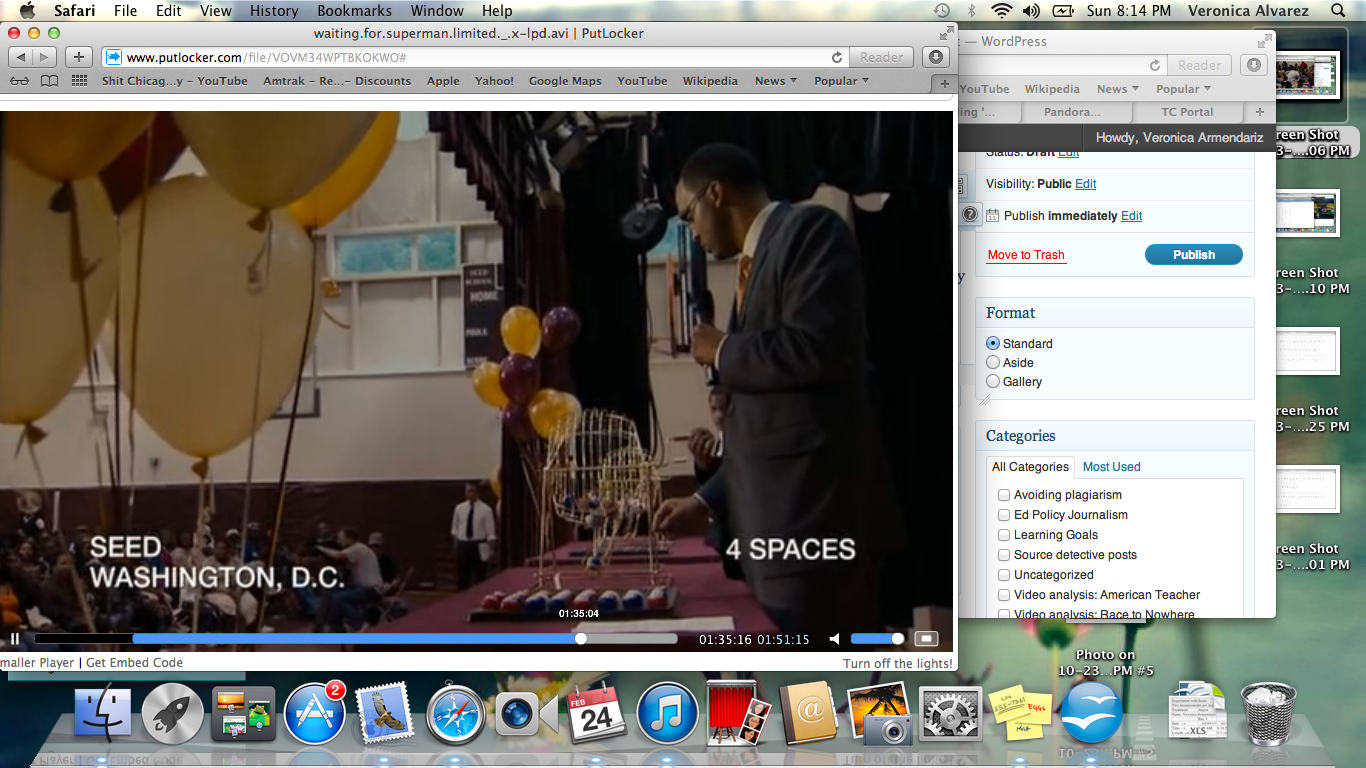Select Standard post format

[x=993, y=343]
